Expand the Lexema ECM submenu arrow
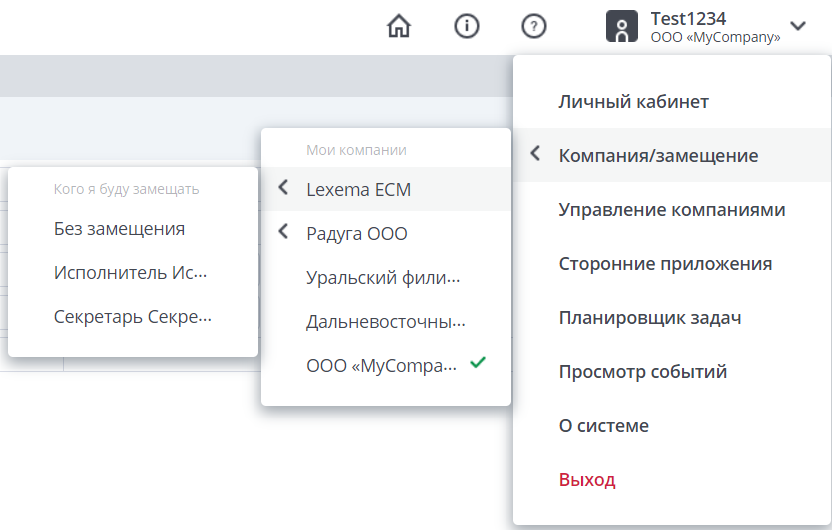832x530 pixels. [x=283, y=188]
